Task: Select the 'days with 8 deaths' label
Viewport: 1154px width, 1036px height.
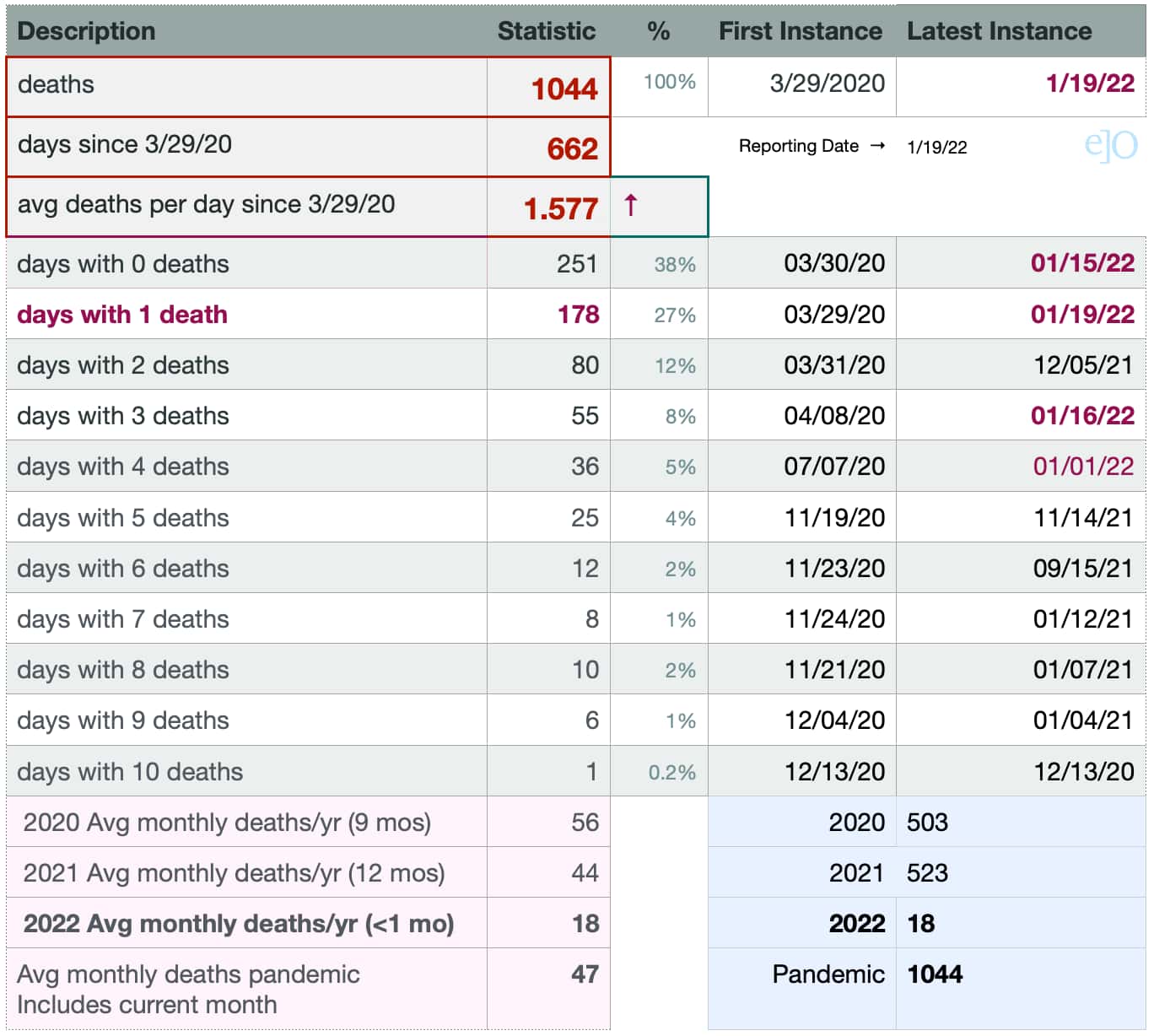Action: tap(123, 670)
